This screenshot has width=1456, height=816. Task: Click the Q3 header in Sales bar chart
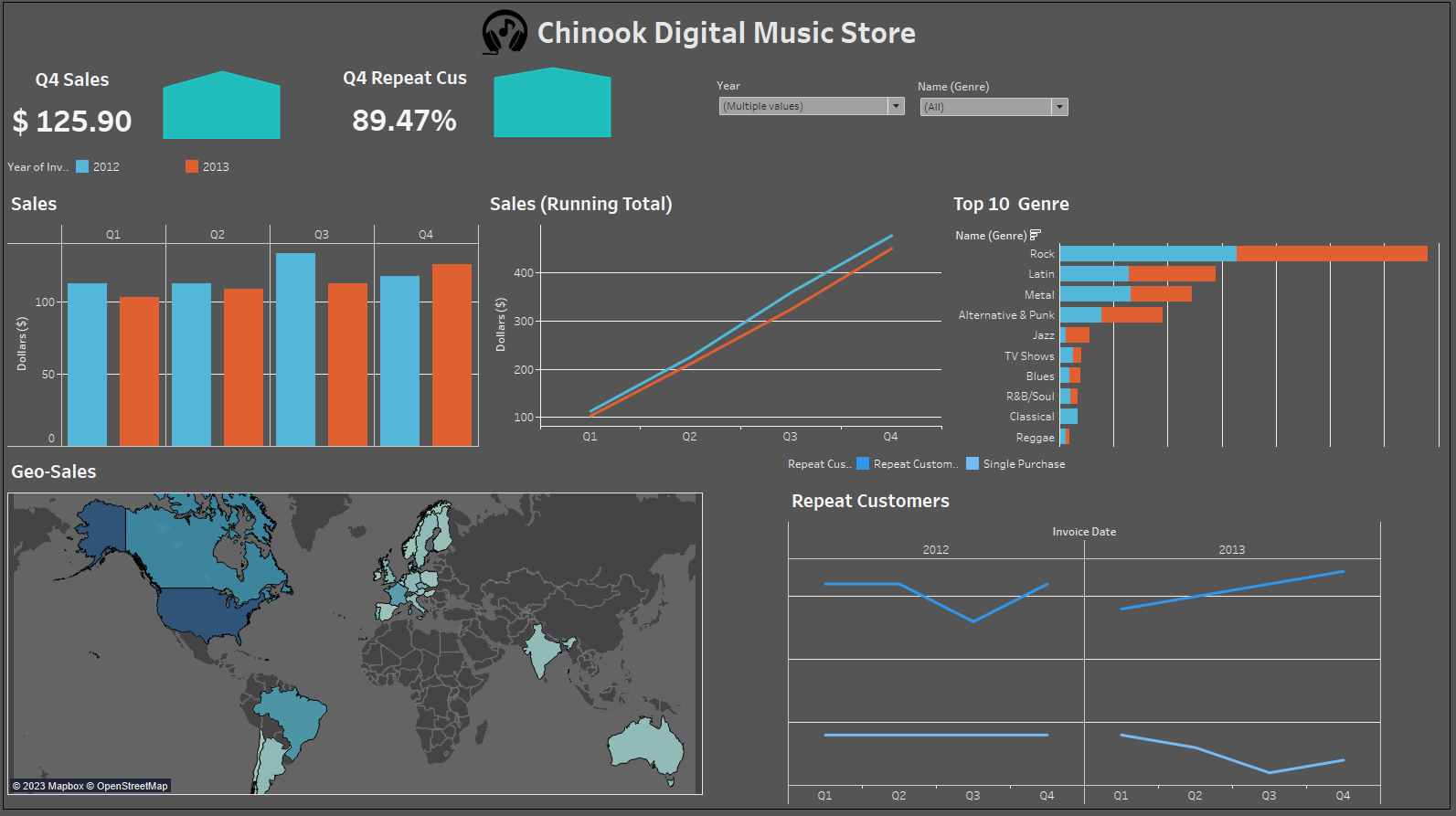[x=322, y=235]
